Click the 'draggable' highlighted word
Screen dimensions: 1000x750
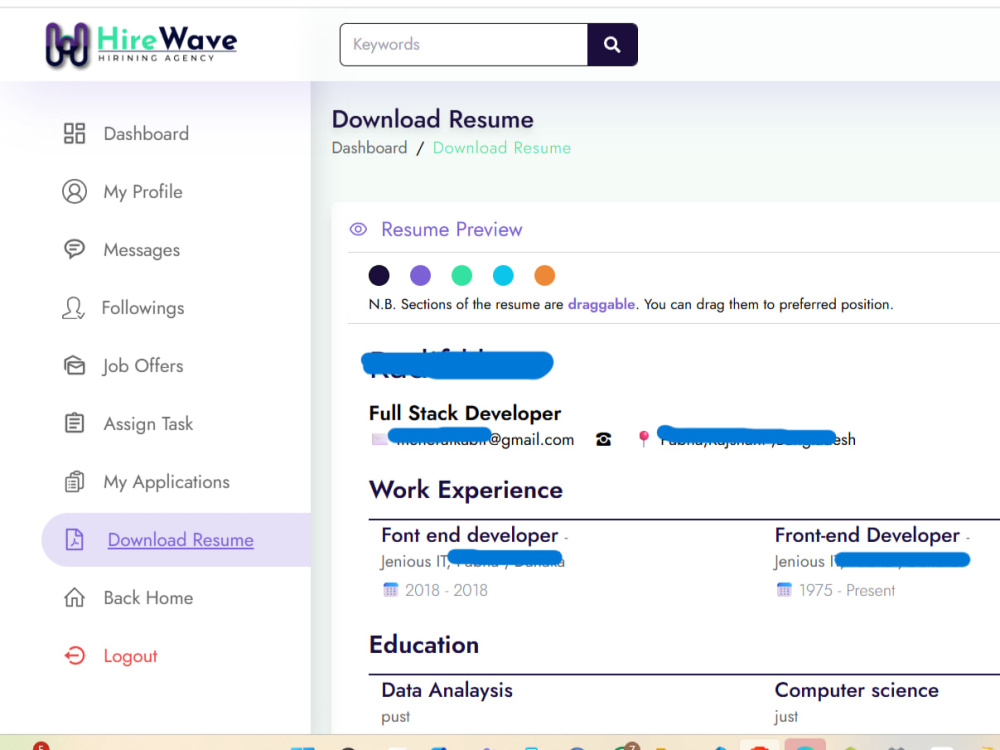click(x=601, y=304)
